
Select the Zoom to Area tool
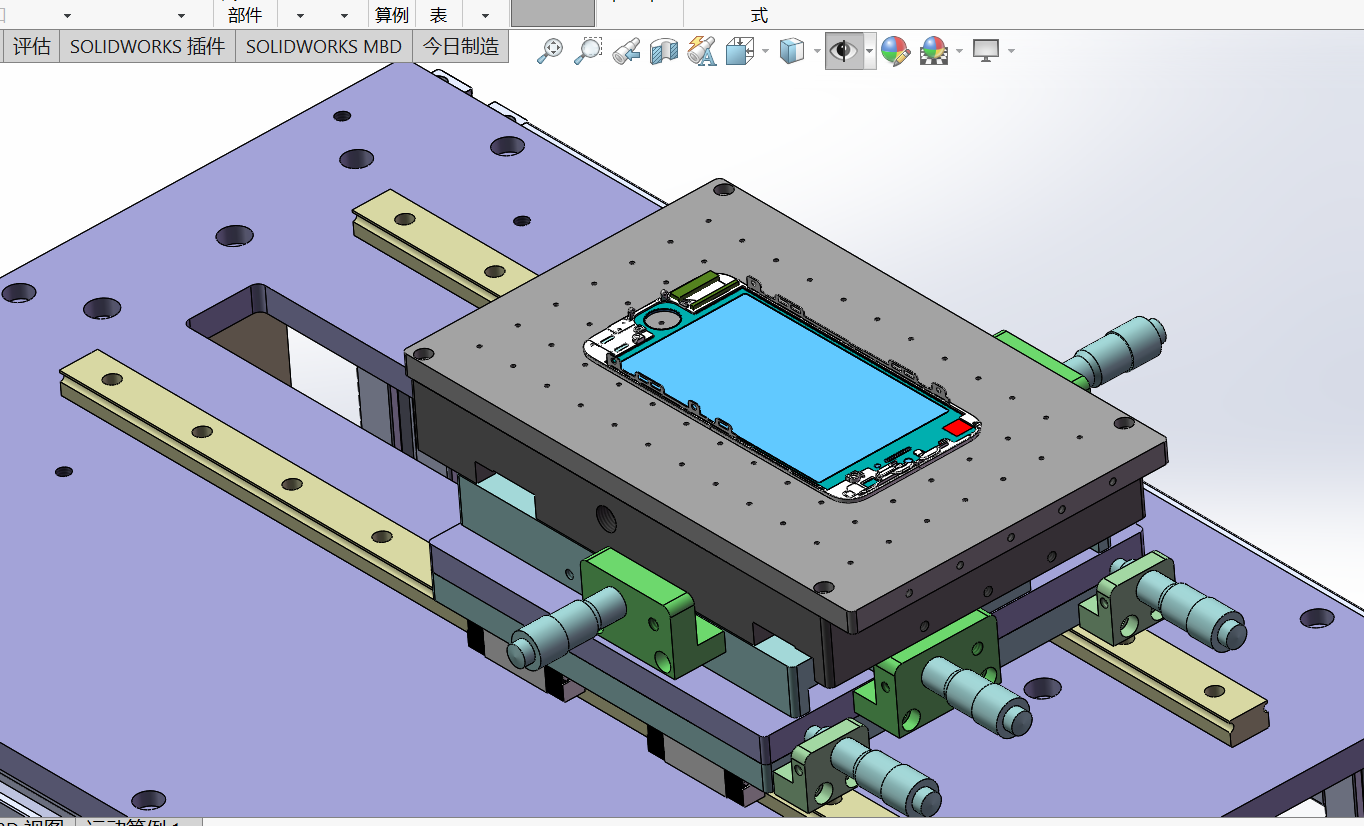tap(588, 50)
